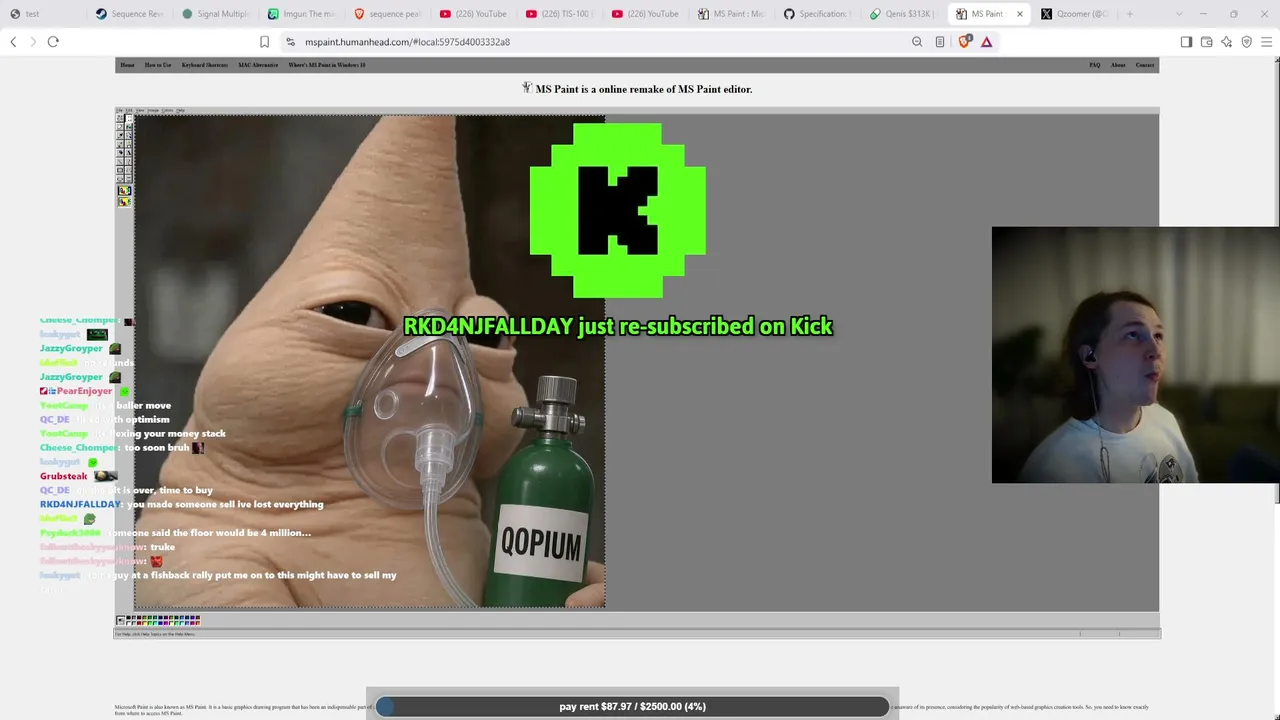Enable the transparent selection option
This screenshot has width=1280, height=720.
tap(124, 202)
